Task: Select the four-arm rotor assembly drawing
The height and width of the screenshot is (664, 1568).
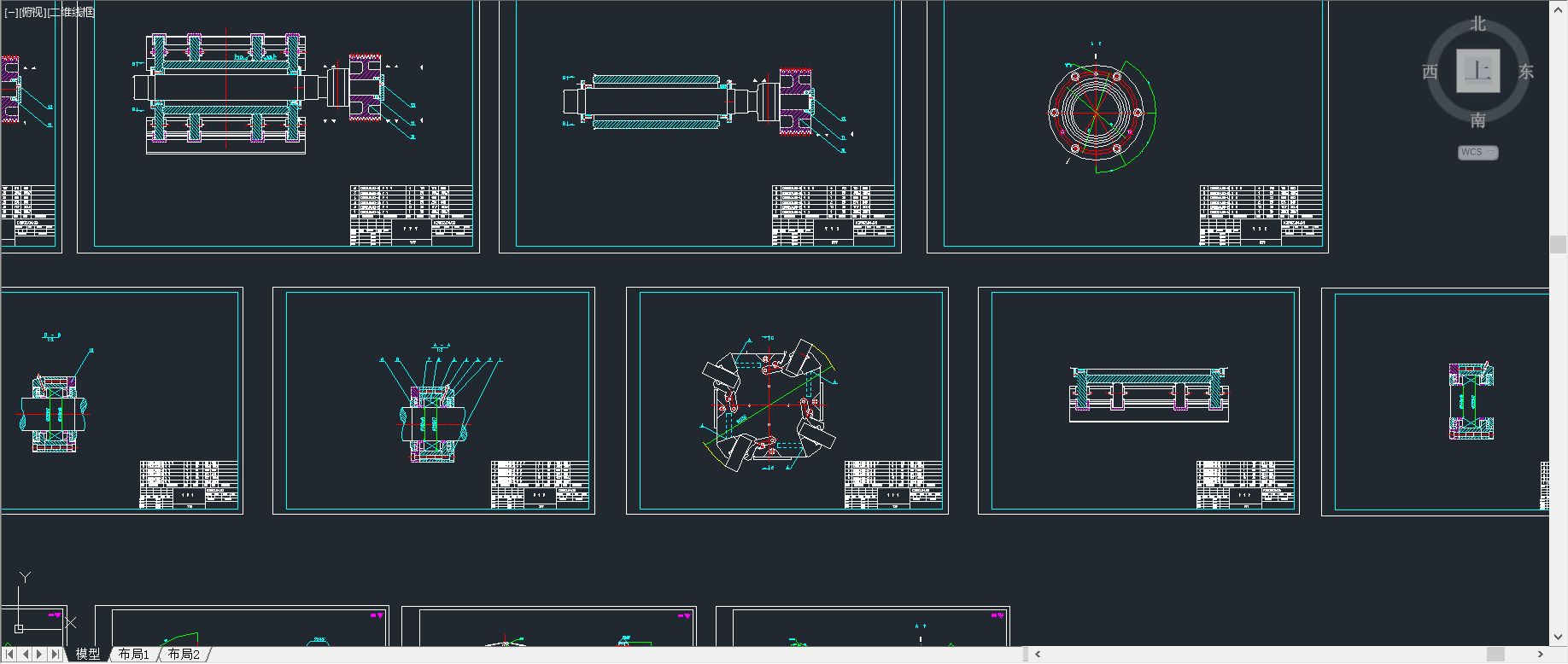Action: point(769,405)
